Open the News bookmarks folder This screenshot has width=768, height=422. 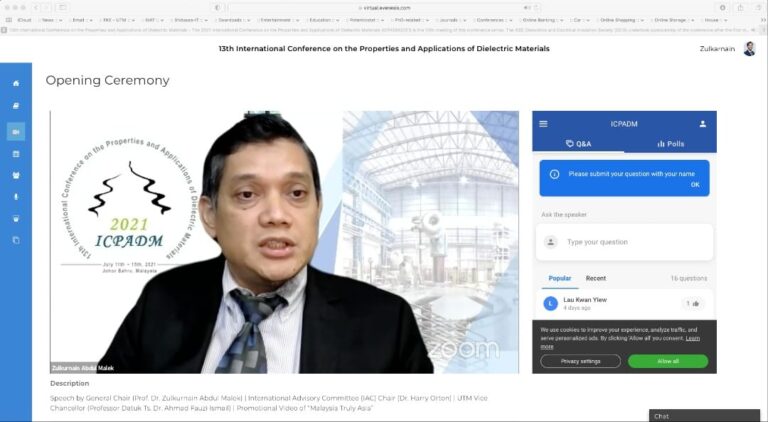52,20
